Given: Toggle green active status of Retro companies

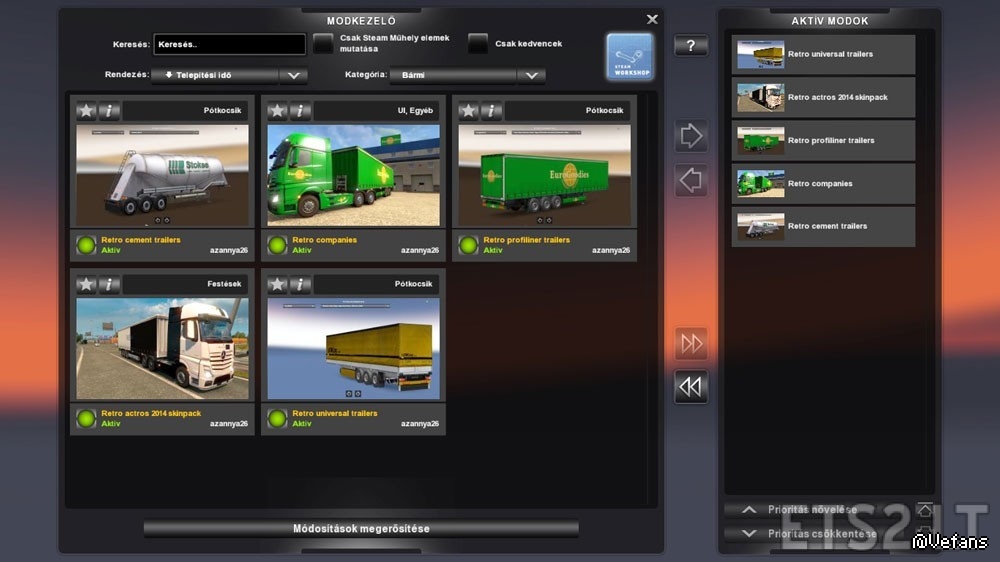Looking at the screenshot, I should 277,245.
